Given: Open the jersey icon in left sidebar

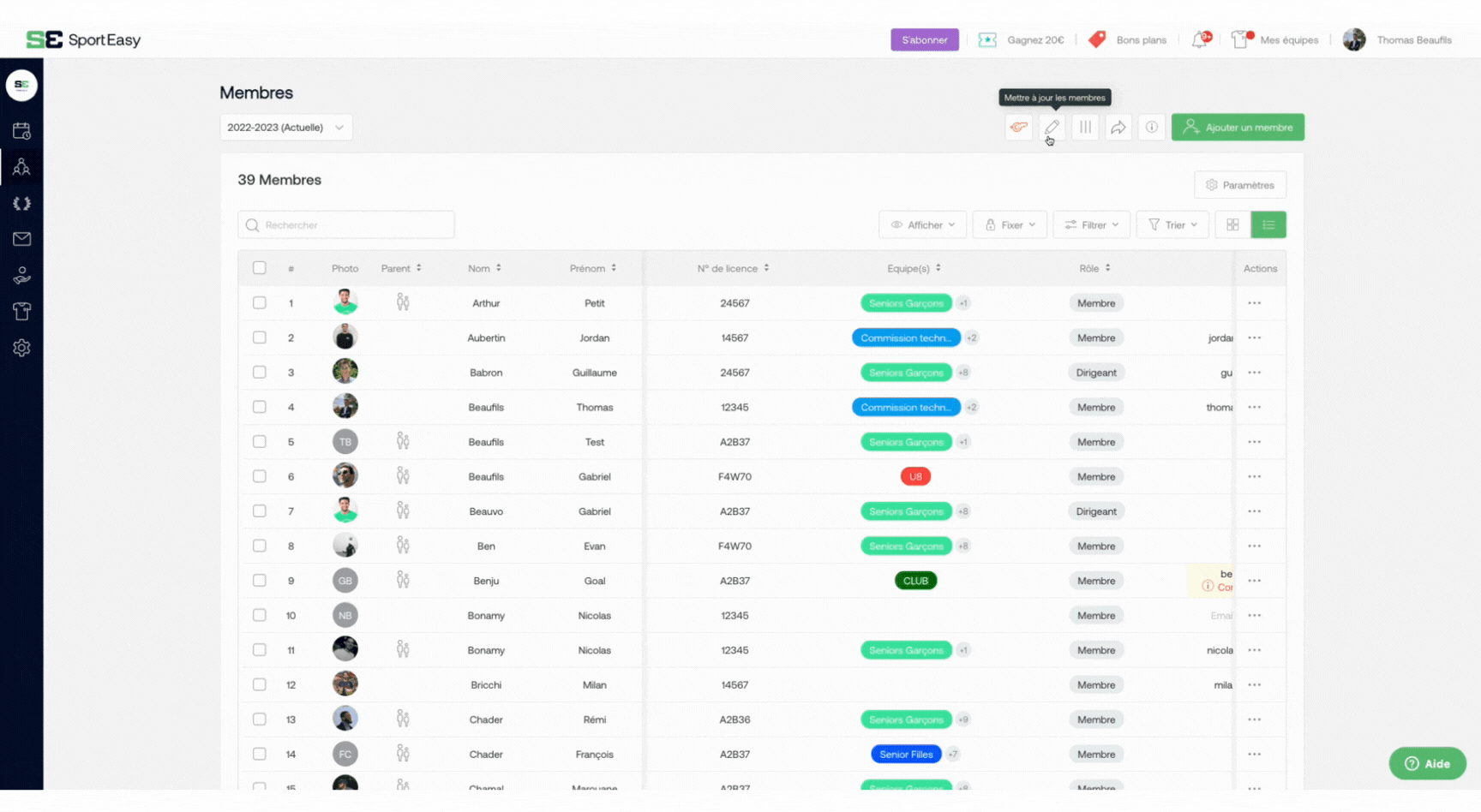Looking at the screenshot, I should pos(21,312).
